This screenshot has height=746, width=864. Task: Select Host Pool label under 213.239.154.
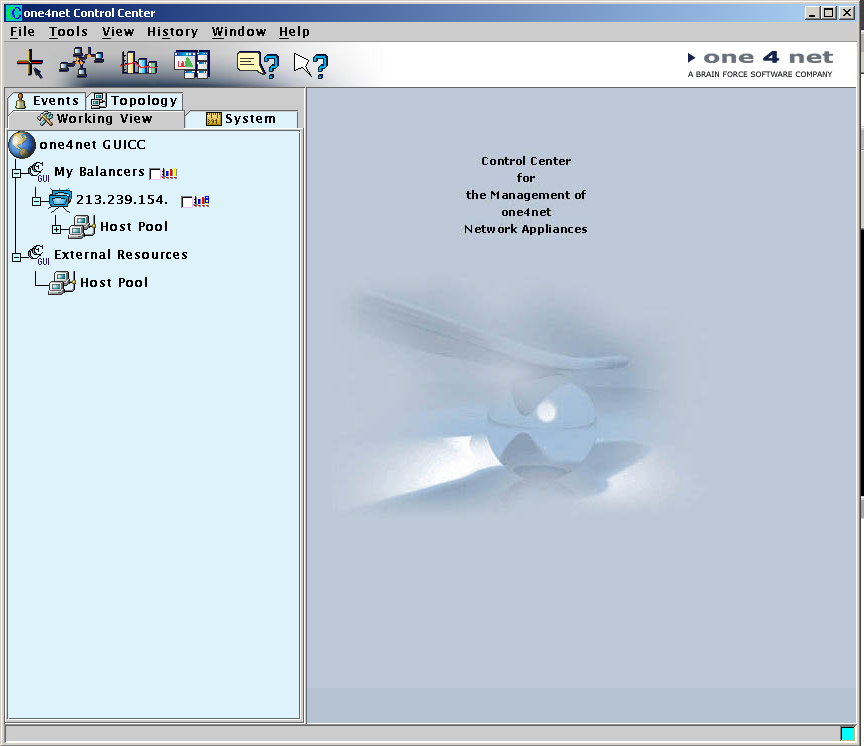click(134, 227)
